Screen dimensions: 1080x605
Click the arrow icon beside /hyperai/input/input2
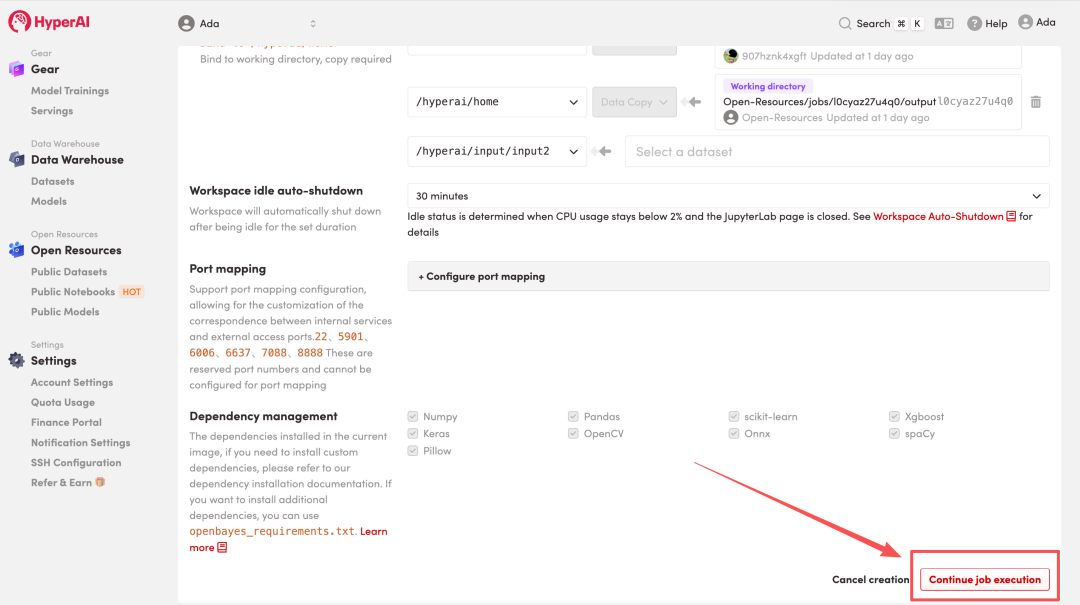(601, 152)
